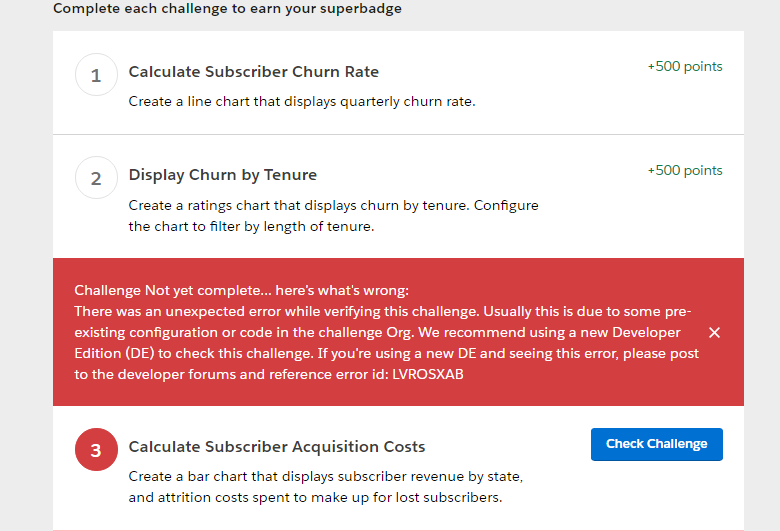Image resolution: width=780 pixels, height=531 pixels.
Task: Click the 'Create a bar chart' description
Action: pos(325,477)
